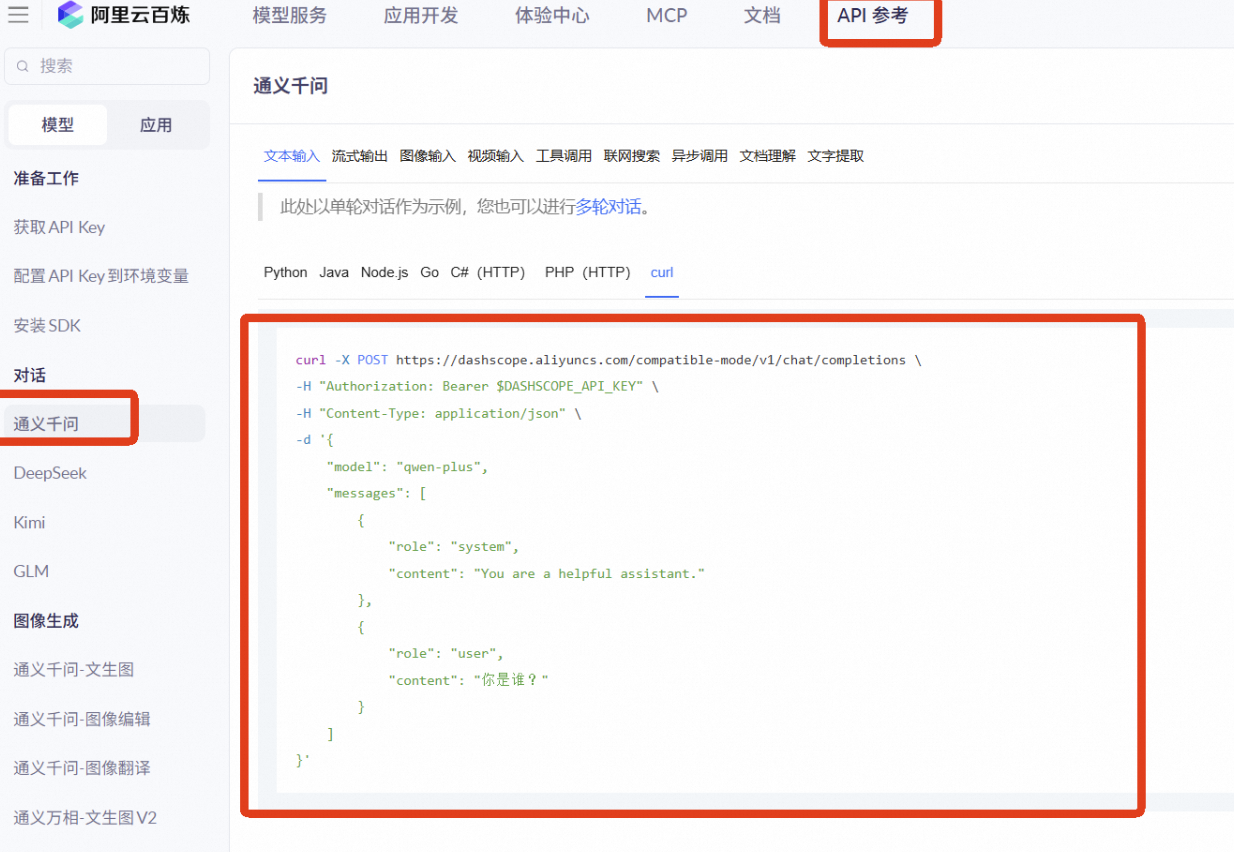Open 通义千问-图像编辑 in the sidebar
The height and width of the screenshot is (852, 1234).
[x=81, y=719]
